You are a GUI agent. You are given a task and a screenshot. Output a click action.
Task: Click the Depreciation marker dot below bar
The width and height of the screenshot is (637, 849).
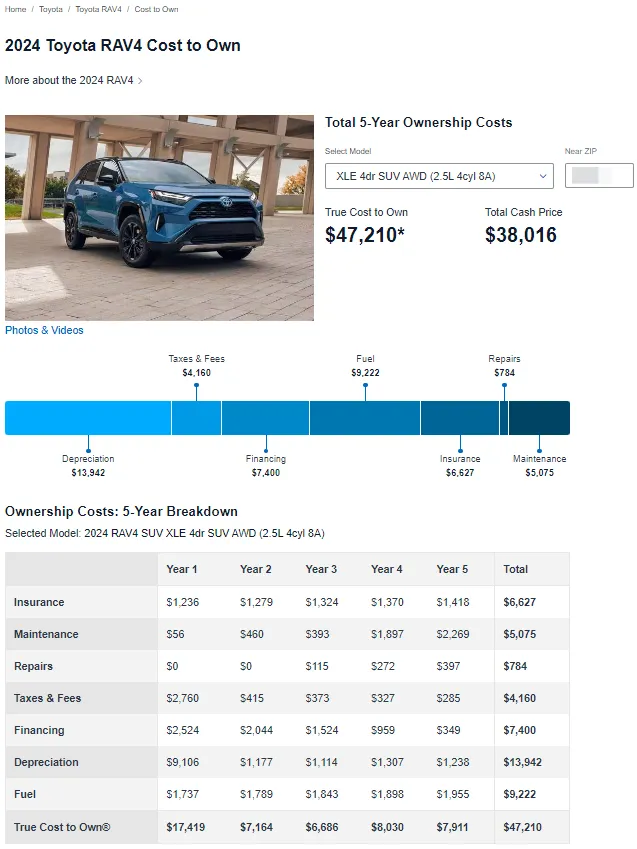(88, 438)
